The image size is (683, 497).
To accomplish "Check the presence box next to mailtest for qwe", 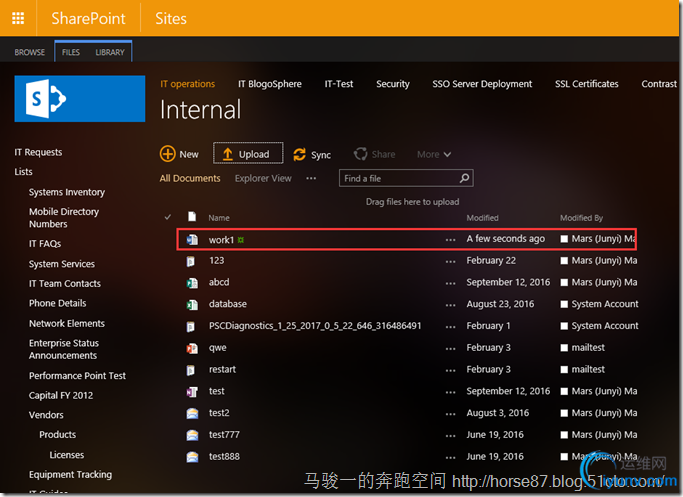I will coord(565,348).
